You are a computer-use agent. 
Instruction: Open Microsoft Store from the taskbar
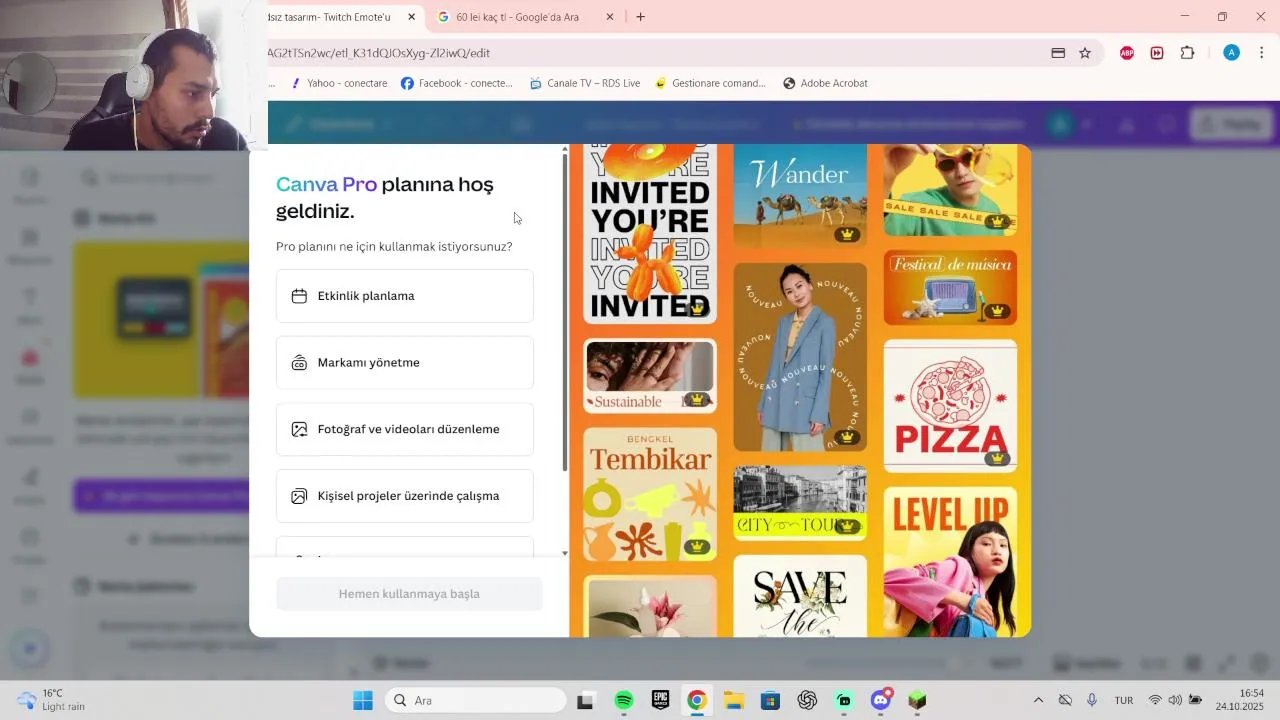(x=770, y=700)
